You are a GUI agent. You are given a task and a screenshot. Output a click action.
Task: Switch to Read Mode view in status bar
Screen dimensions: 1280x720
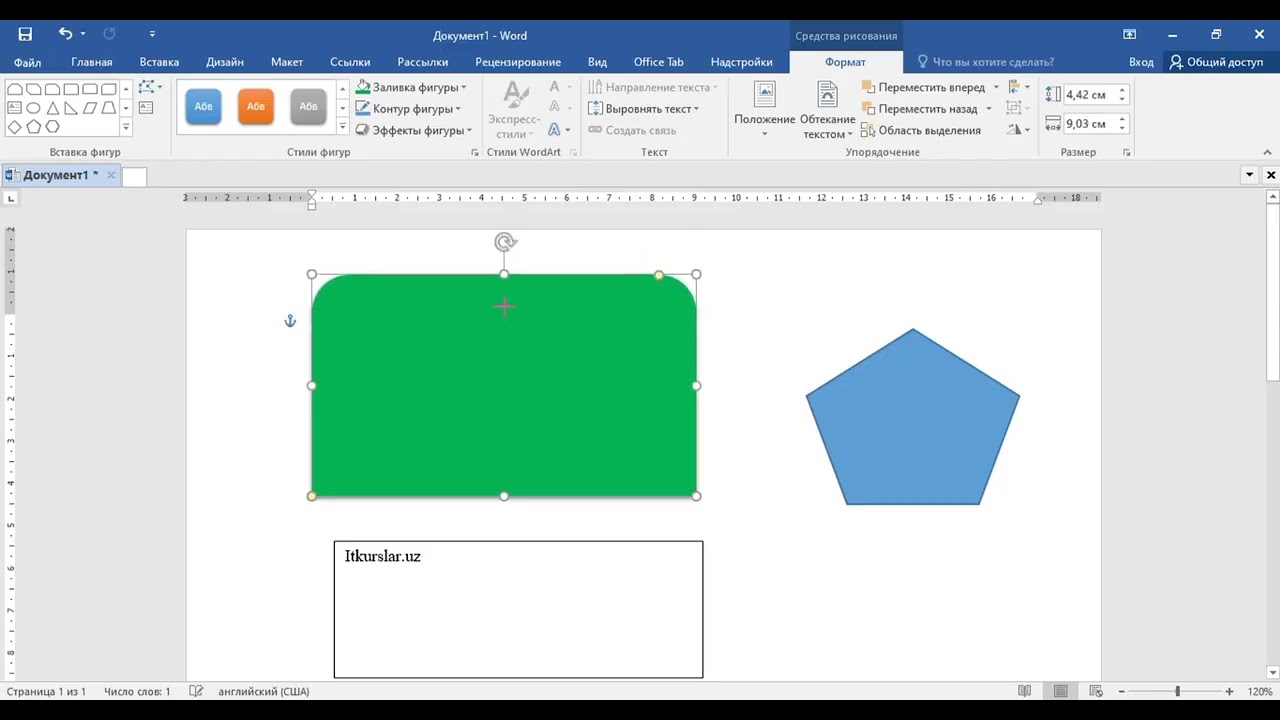tap(1024, 691)
